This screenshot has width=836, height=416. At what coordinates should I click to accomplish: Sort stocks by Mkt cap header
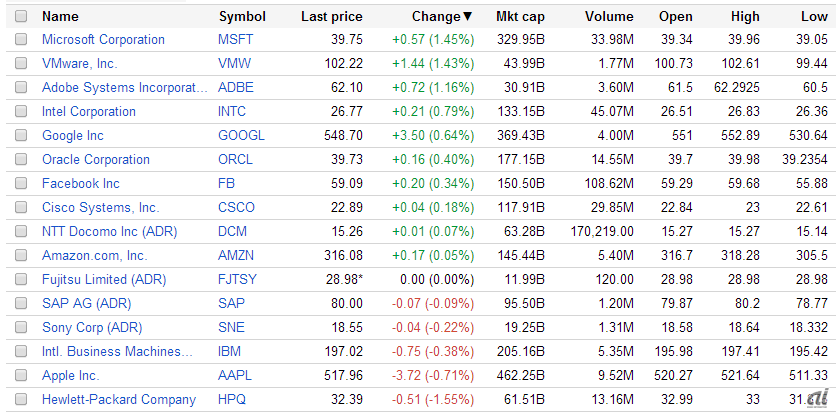tap(520, 16)
